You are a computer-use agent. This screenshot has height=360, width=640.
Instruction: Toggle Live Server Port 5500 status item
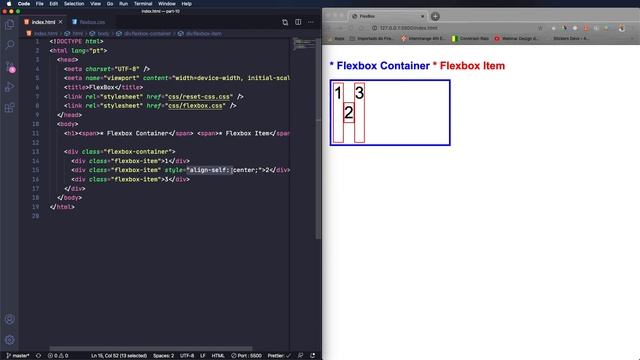[246, 356]
